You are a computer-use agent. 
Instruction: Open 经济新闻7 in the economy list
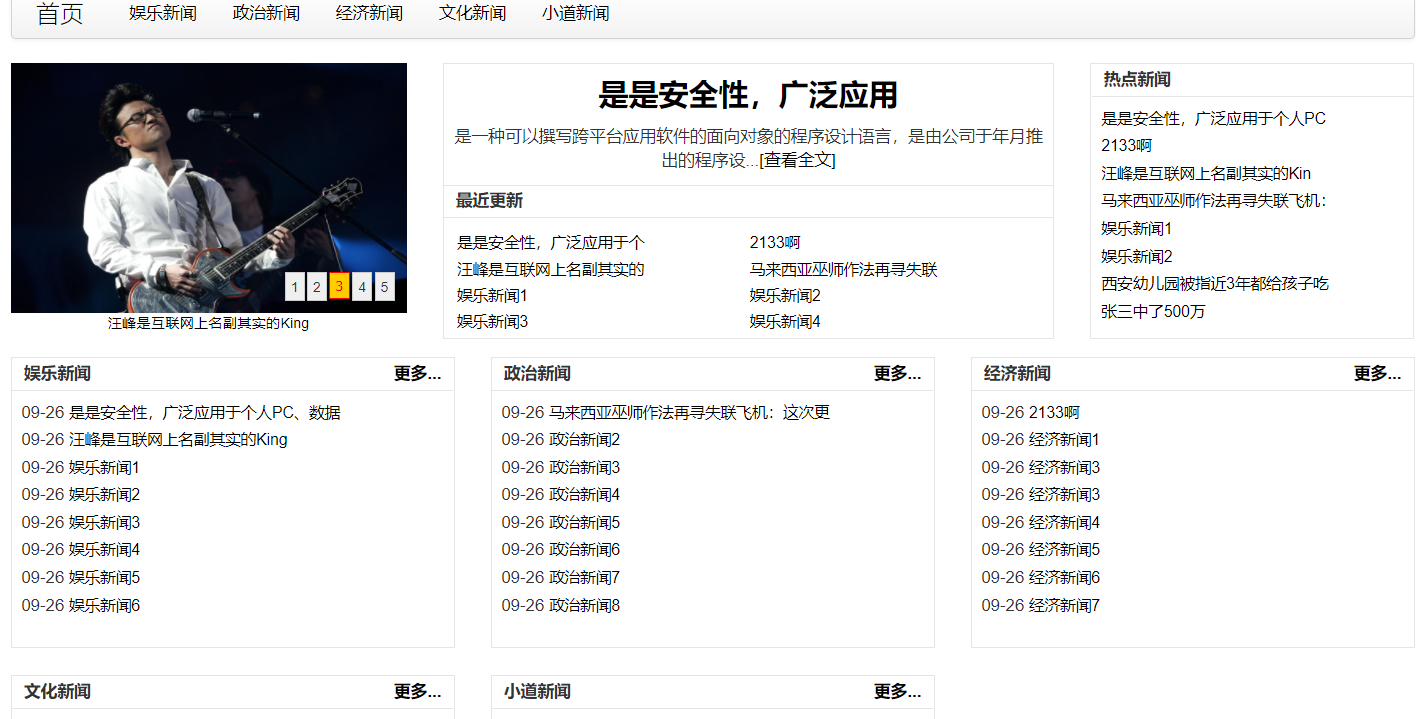coord(1064,606)
